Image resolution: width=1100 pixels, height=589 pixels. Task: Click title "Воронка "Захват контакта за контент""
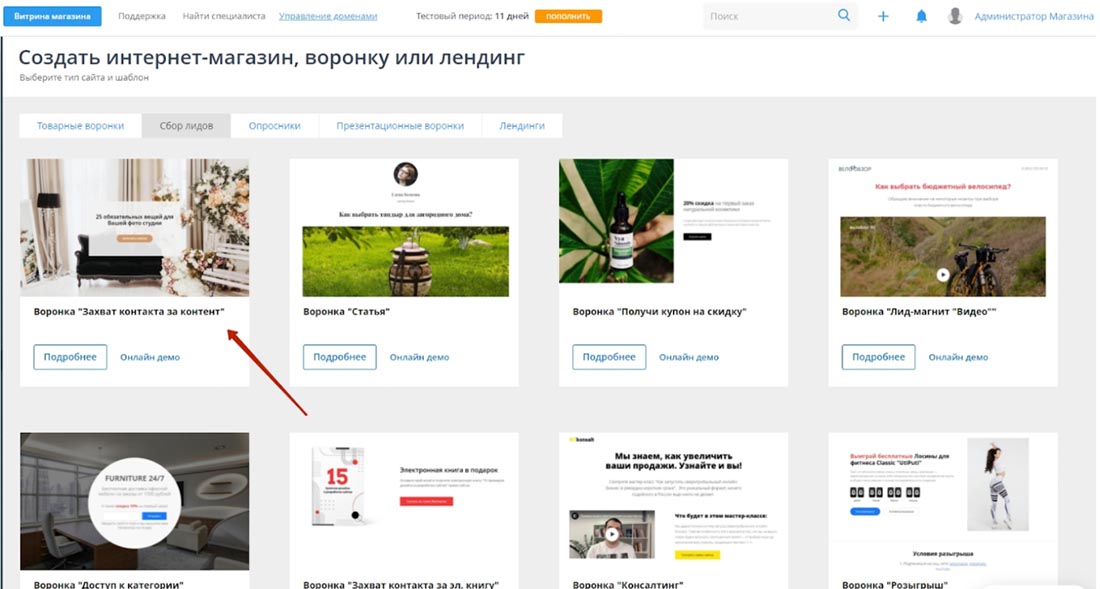click(129, 311)
